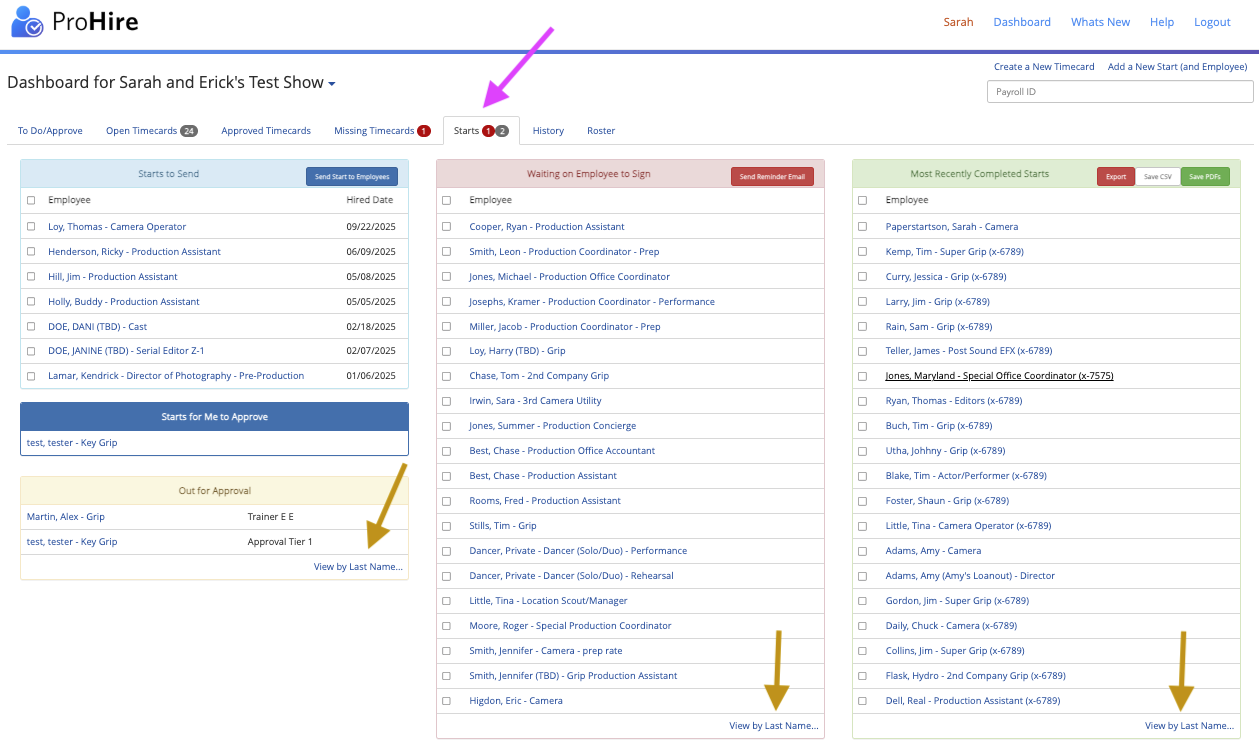Click View by Last Name under Completed Starts
Viewport: 1259px width, 752px height.
pos(1190,726)
